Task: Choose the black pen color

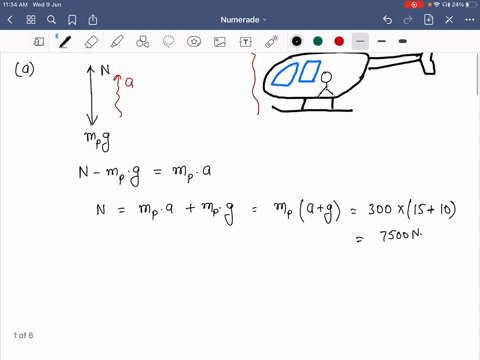Action: 297,41
